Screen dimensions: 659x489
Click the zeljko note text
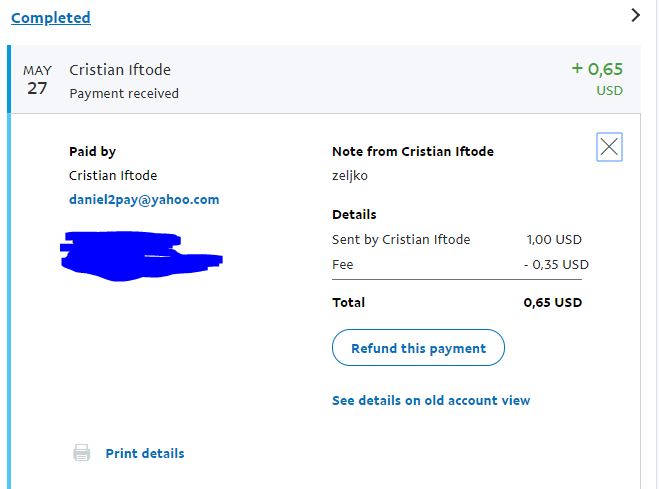[x=350, y=176]
